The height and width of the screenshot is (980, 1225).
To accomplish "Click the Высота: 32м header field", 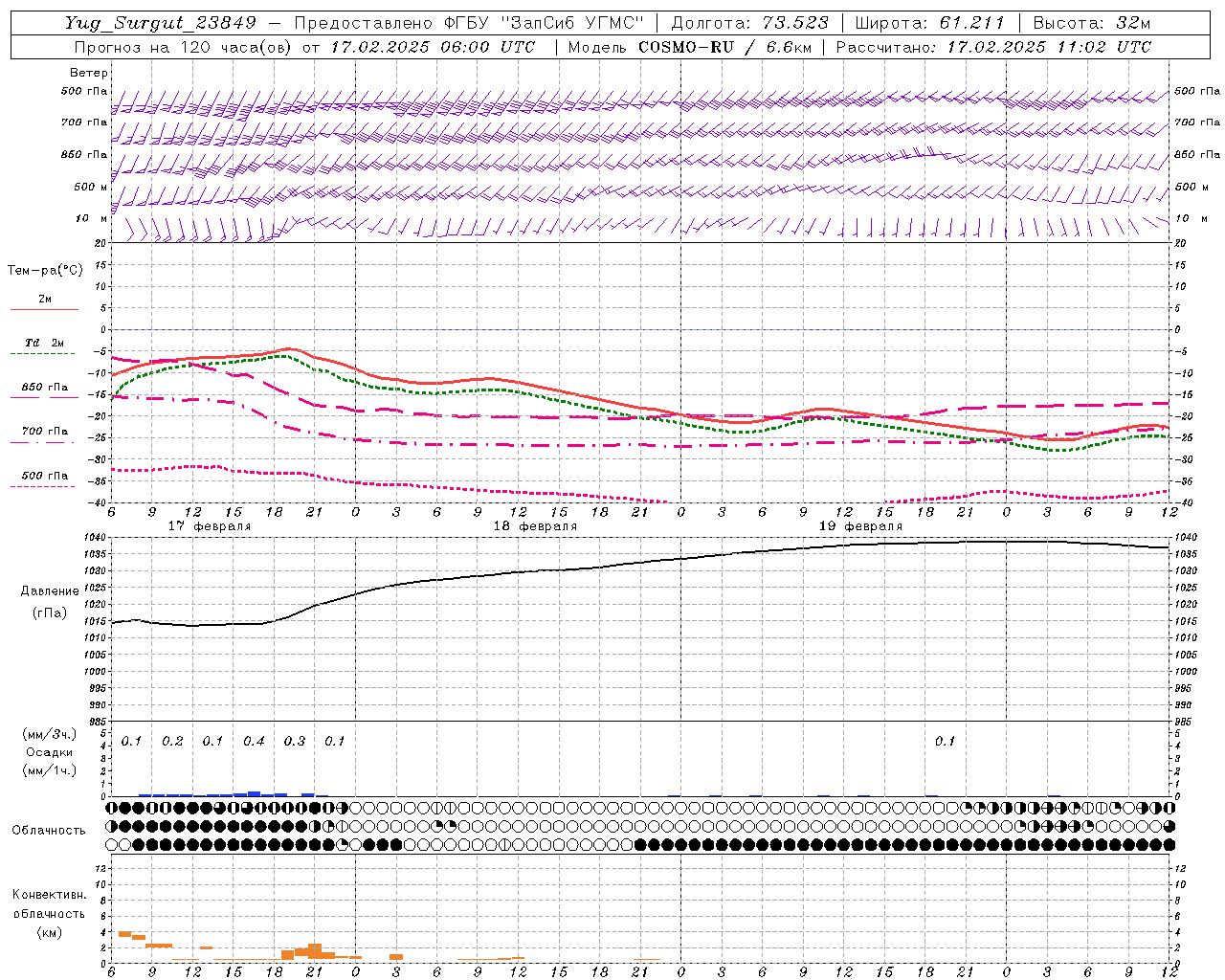I will (x=1090, y=23).
